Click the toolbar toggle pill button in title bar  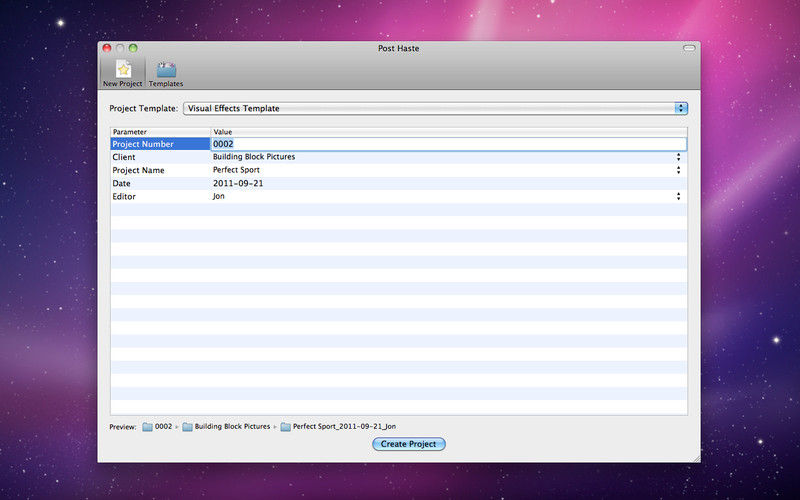coord(689,48)
